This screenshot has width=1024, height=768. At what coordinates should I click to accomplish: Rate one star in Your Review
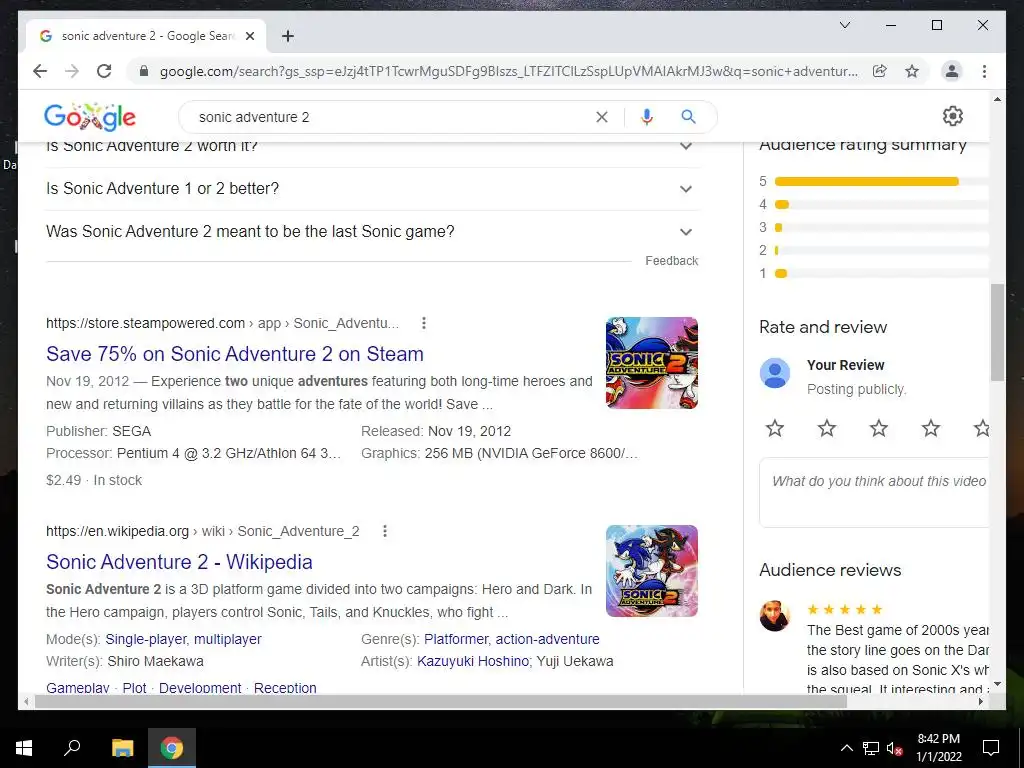tap(775, 428)
